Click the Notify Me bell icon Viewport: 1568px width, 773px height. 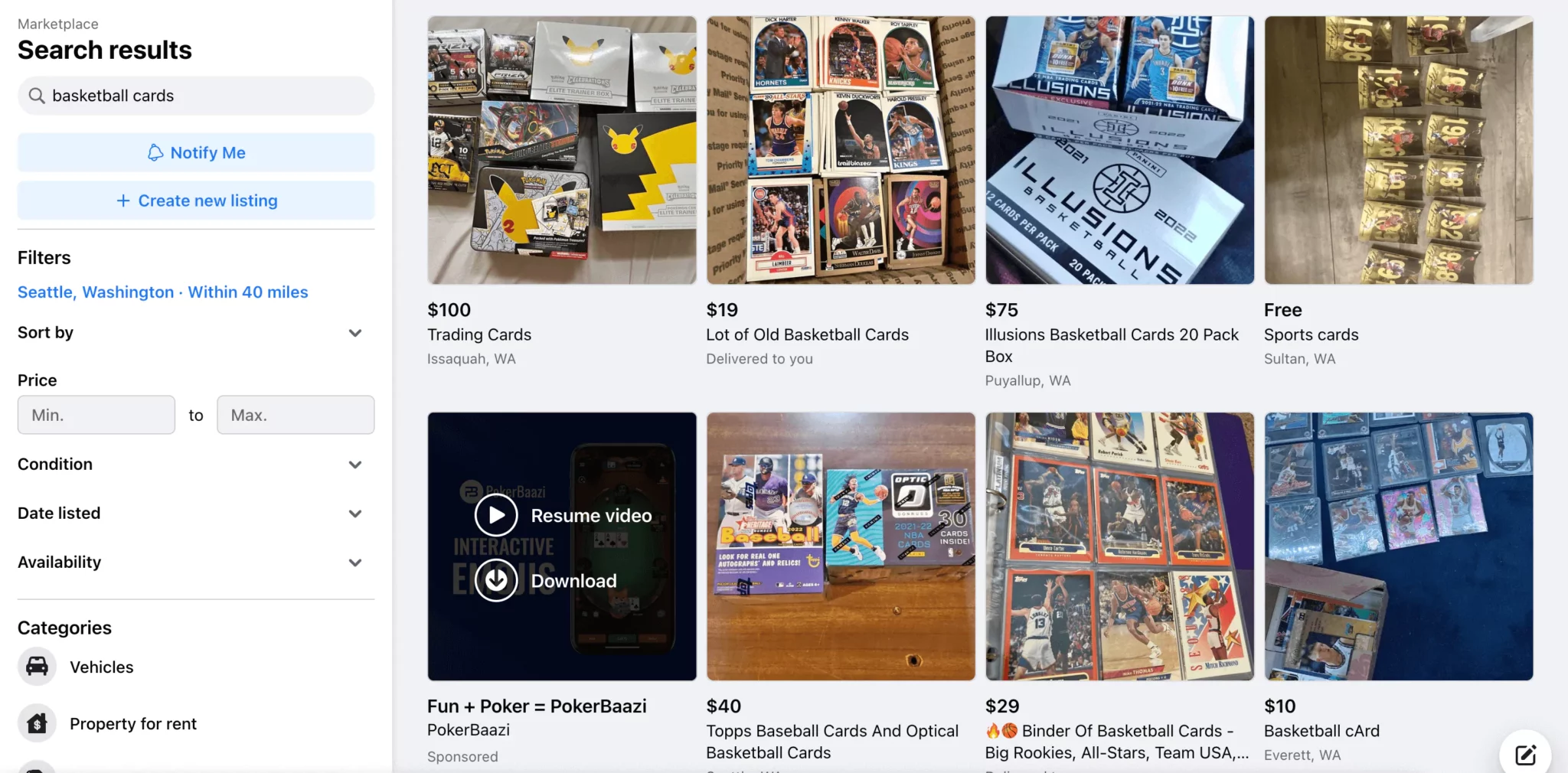[155, 152]
